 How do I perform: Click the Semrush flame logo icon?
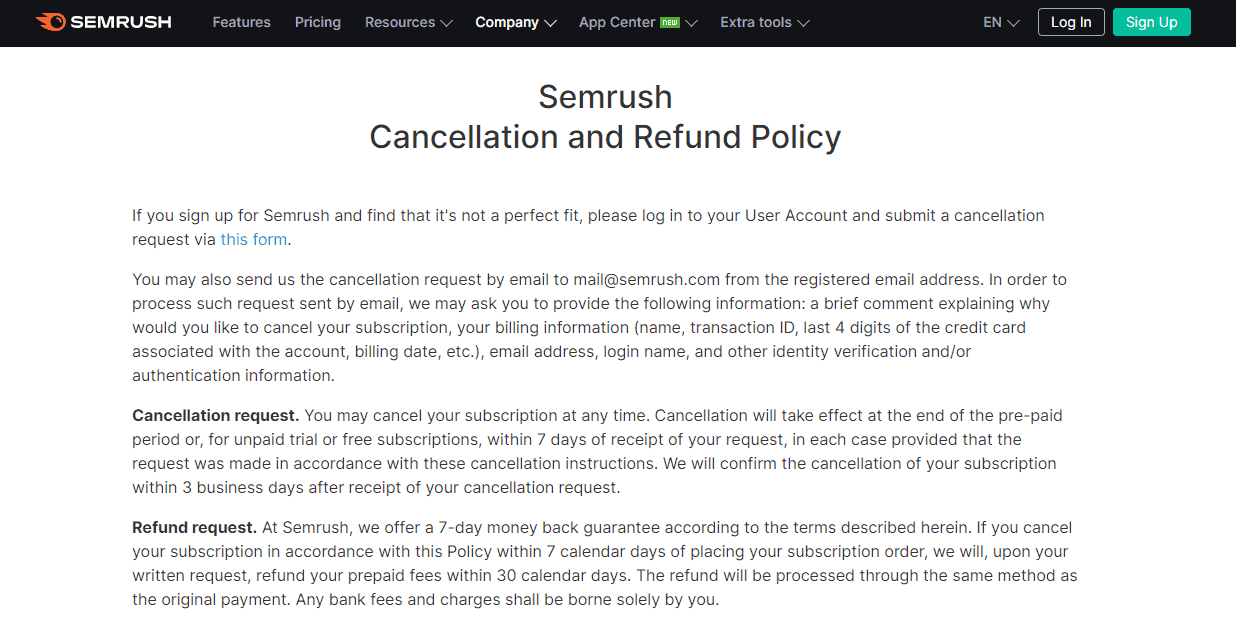click(x=50, y=22)
